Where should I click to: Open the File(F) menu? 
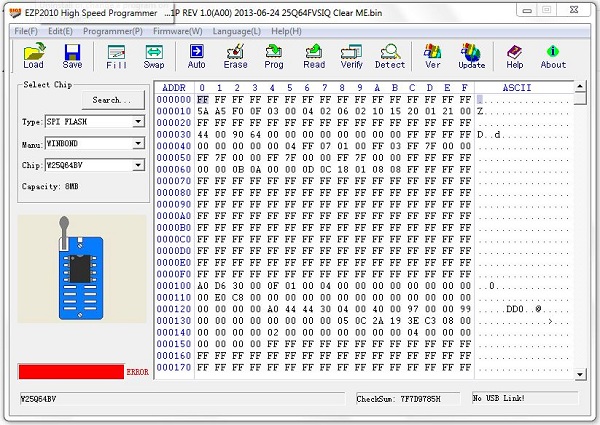[x=26, y=31]
